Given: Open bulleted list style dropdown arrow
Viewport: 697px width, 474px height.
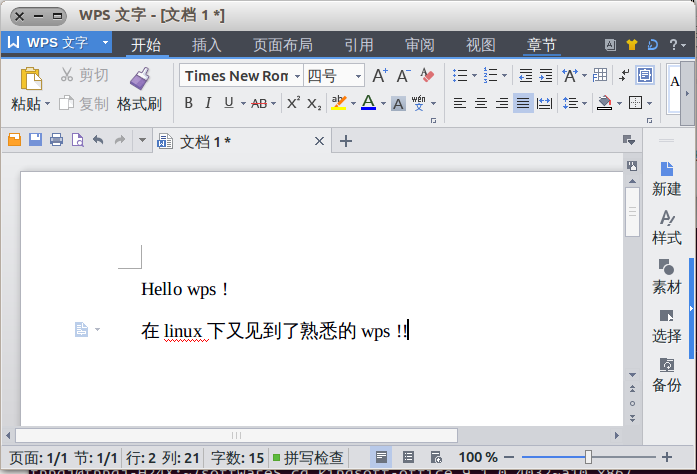Looking at the screenshot, I should pos(474,76).
